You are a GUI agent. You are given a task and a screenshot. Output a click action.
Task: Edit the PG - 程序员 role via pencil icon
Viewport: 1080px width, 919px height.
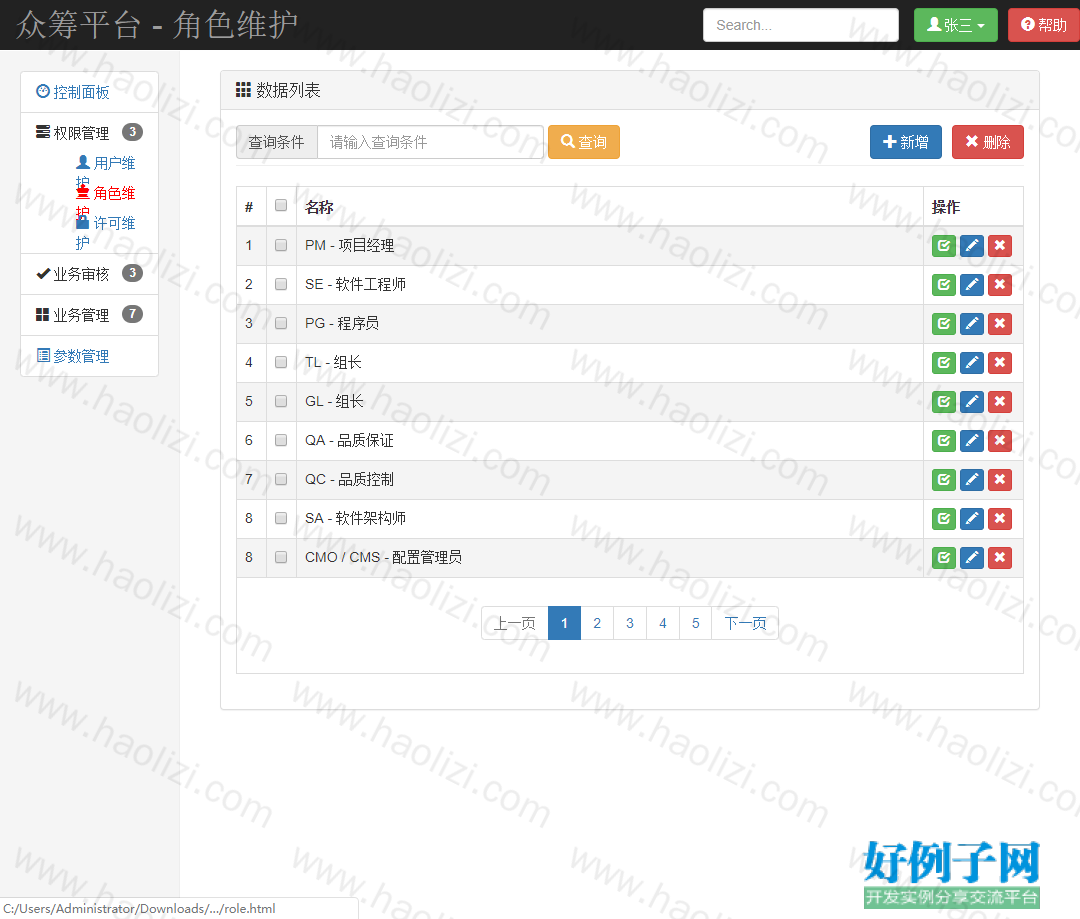coord(972,324)
